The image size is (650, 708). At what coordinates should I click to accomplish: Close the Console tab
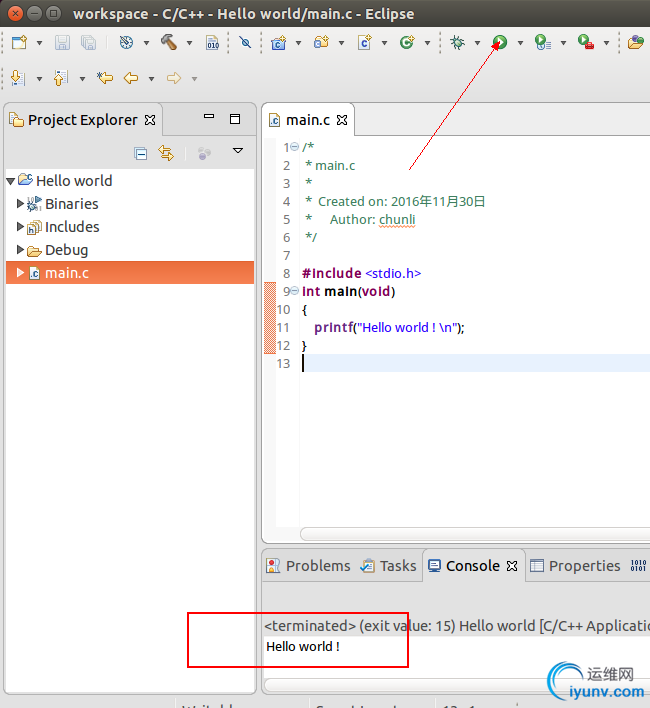point(512,566)
